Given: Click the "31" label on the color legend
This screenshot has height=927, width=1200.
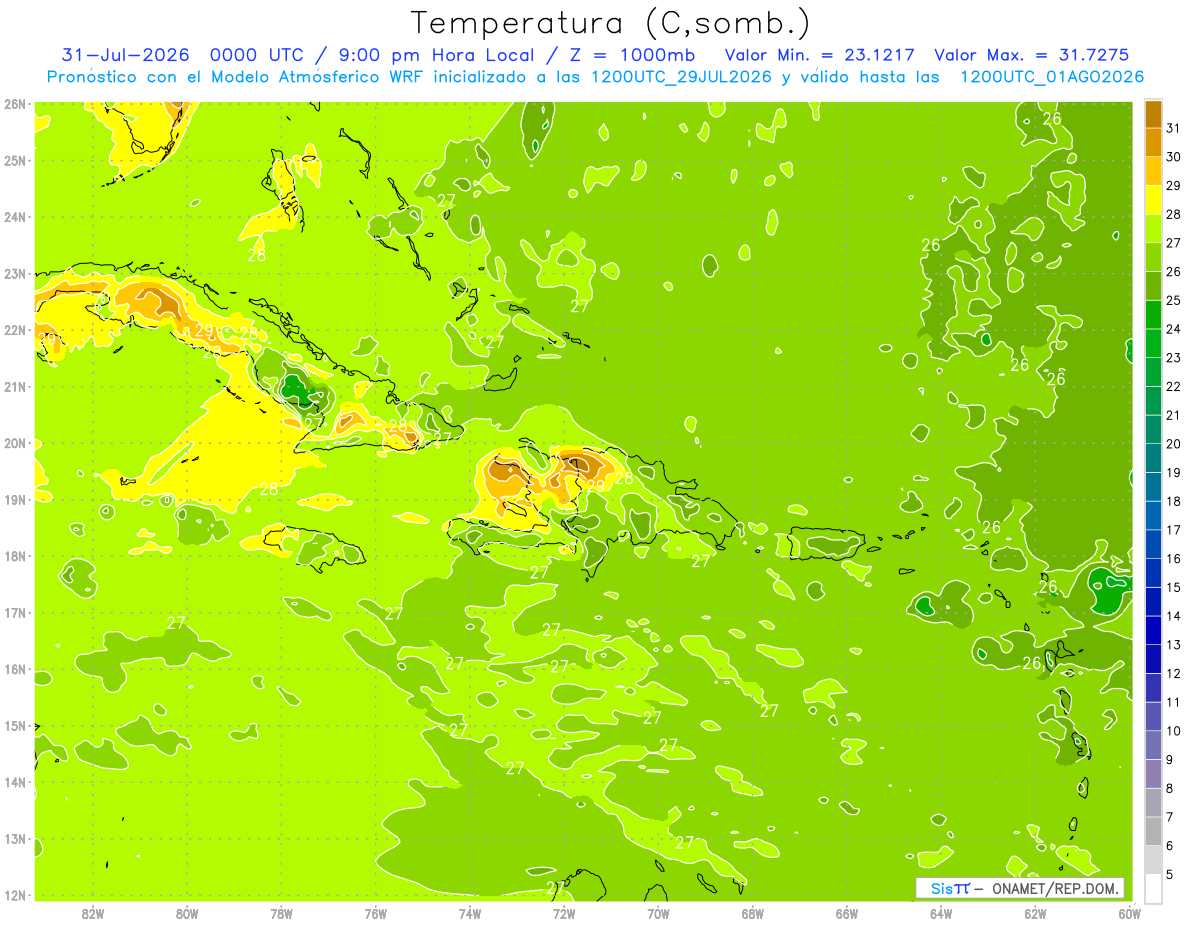Looking at the screenshot, I should pos(1173,128).
